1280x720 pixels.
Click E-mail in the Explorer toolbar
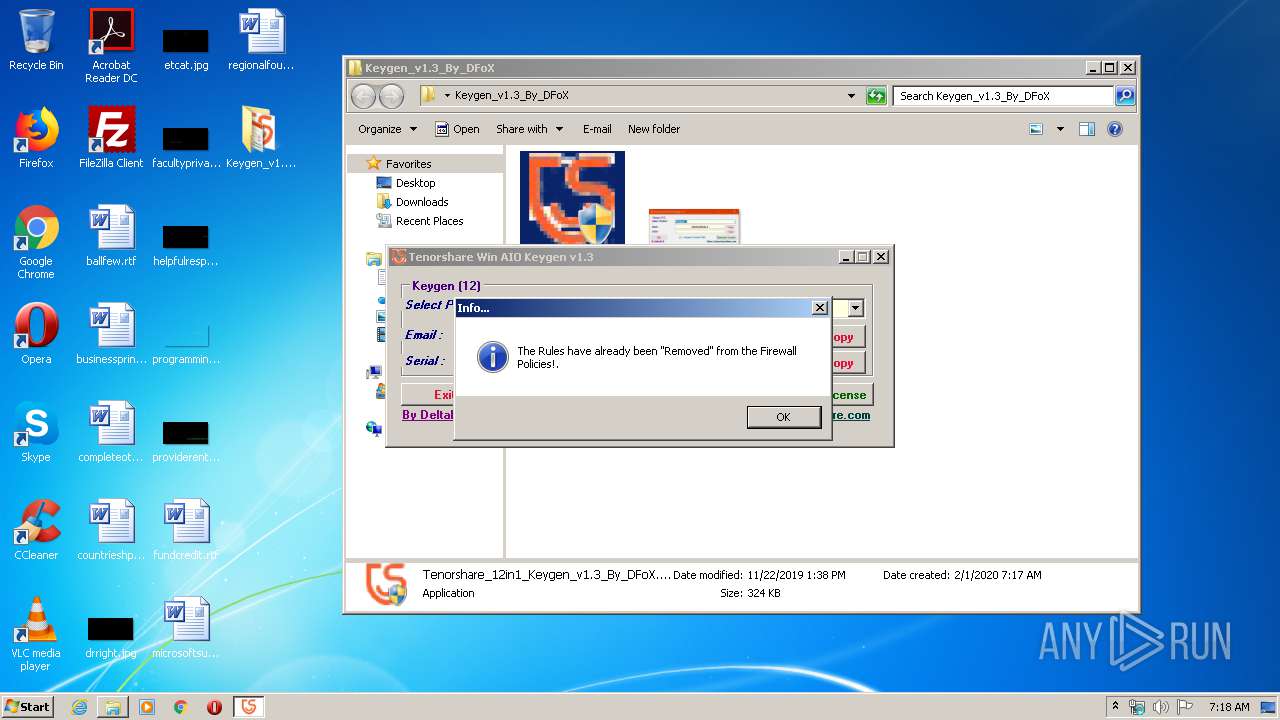(x=597, y=129)
